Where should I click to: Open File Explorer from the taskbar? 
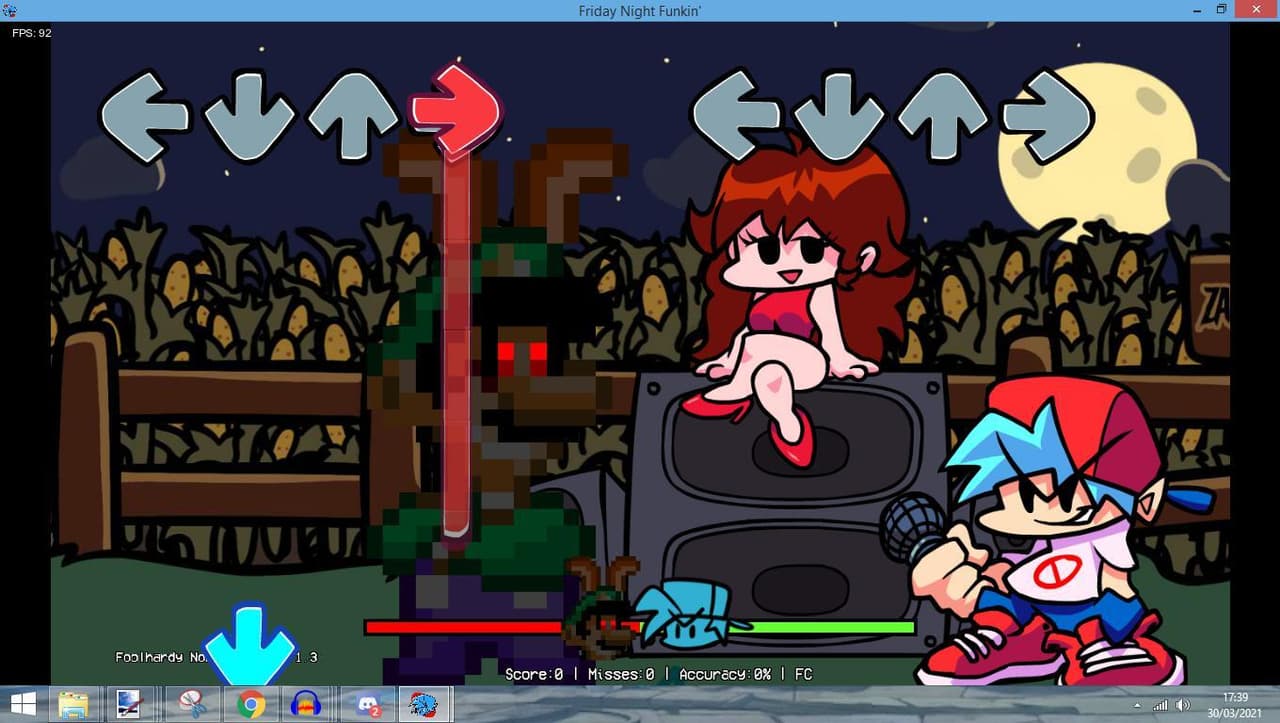(73, 704)
